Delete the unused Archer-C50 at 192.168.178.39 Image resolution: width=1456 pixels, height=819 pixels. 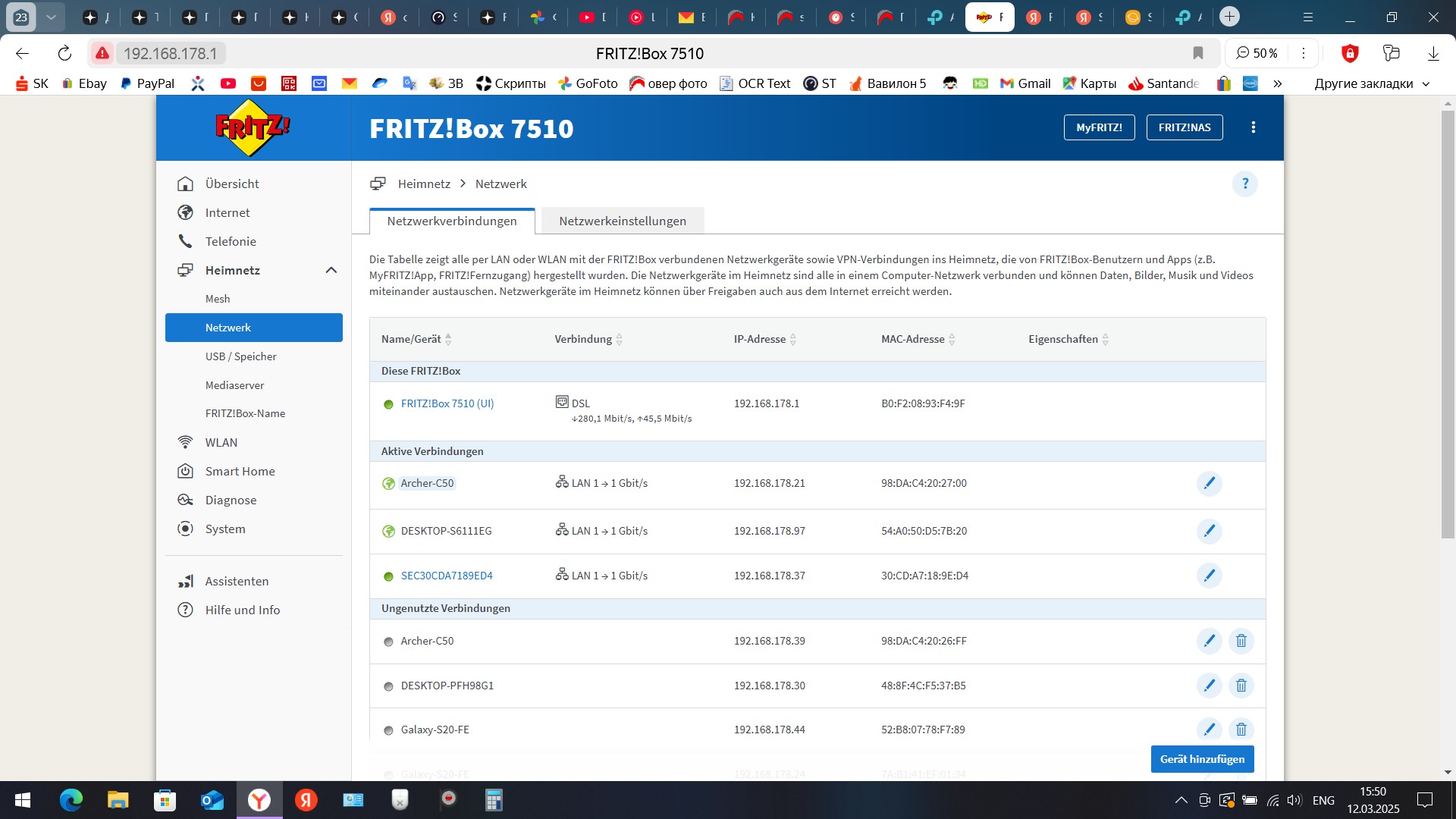click(x=1241, y=641)
